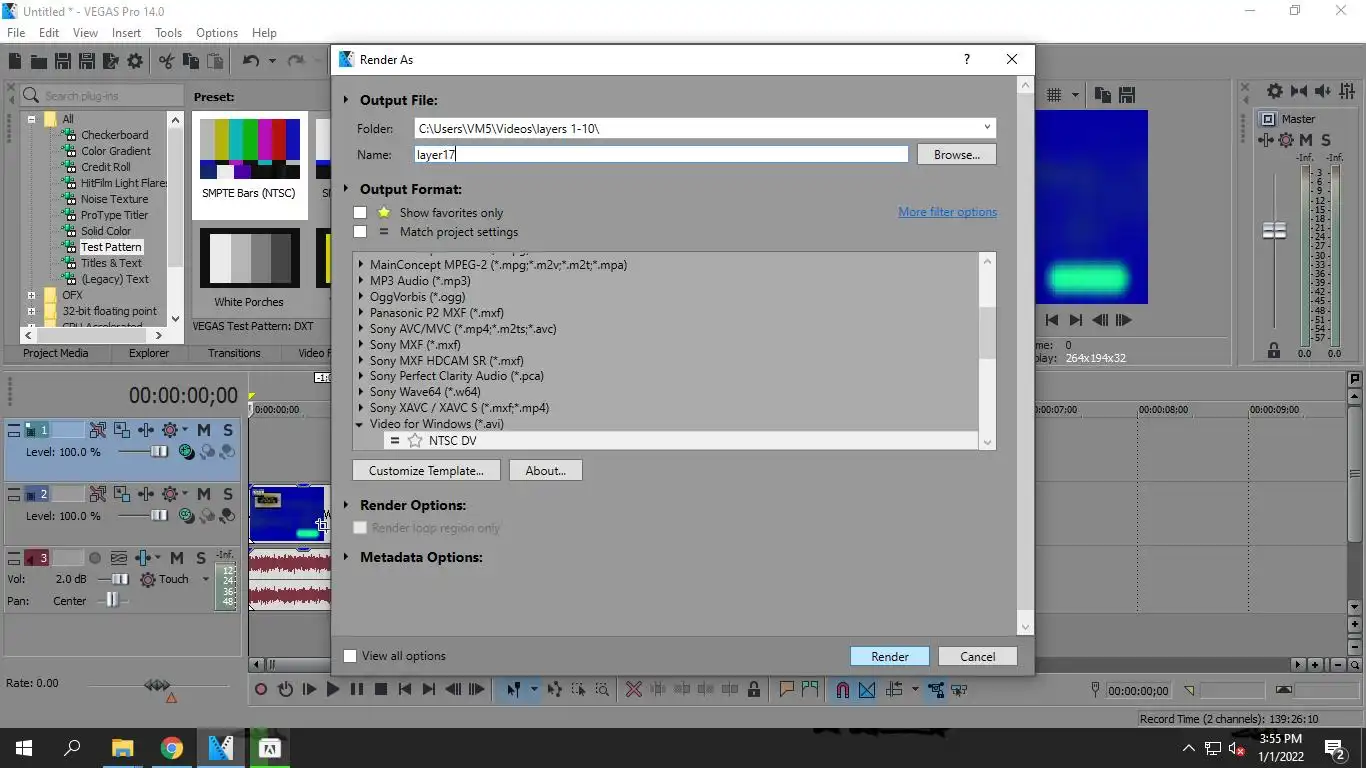Viewport: 1366px width, 768px height.
Task: Switch to Project Media tab
Action: 56,353
